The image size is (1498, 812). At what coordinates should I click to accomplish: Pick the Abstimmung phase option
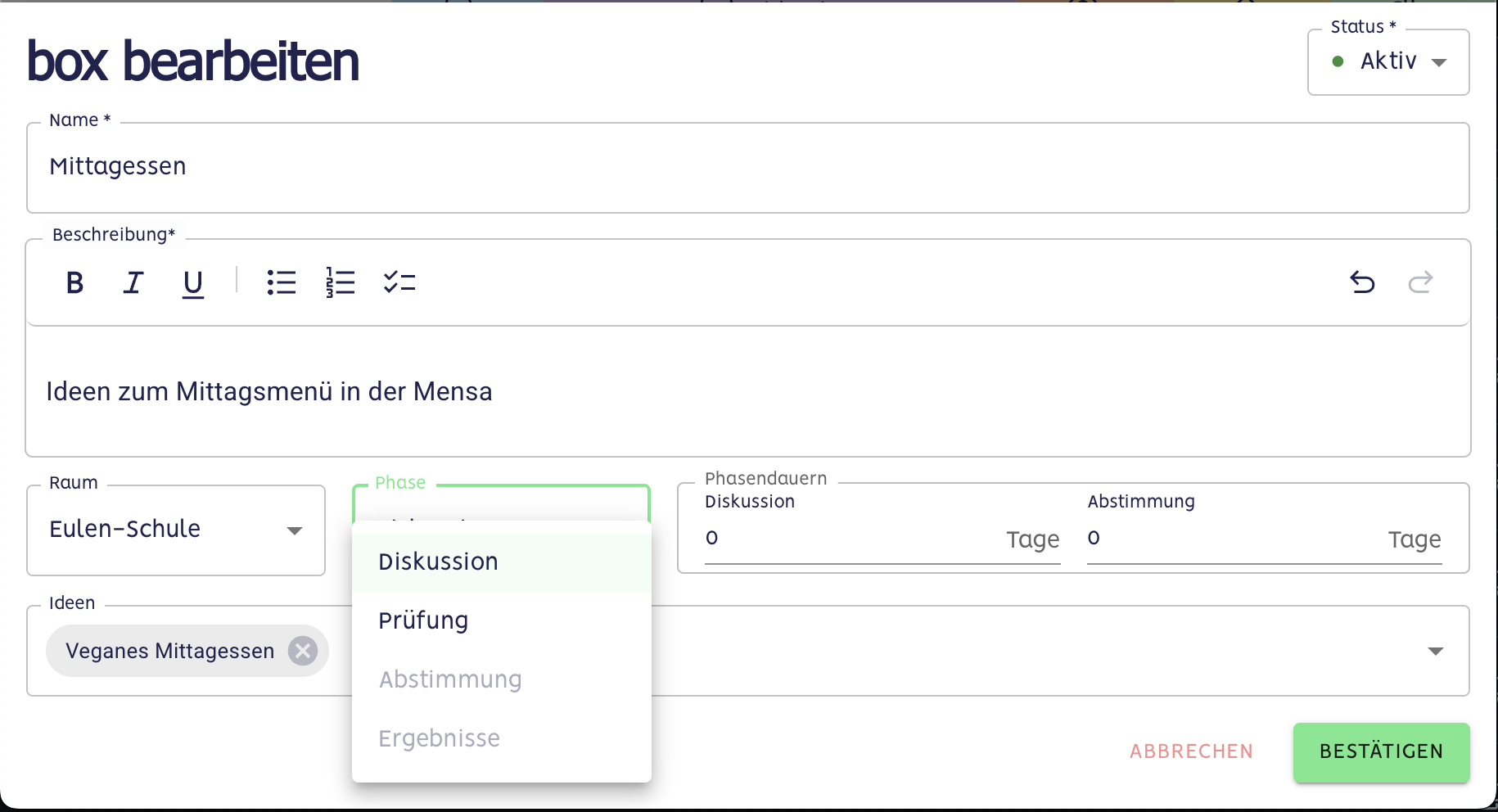tap(450, 680)
